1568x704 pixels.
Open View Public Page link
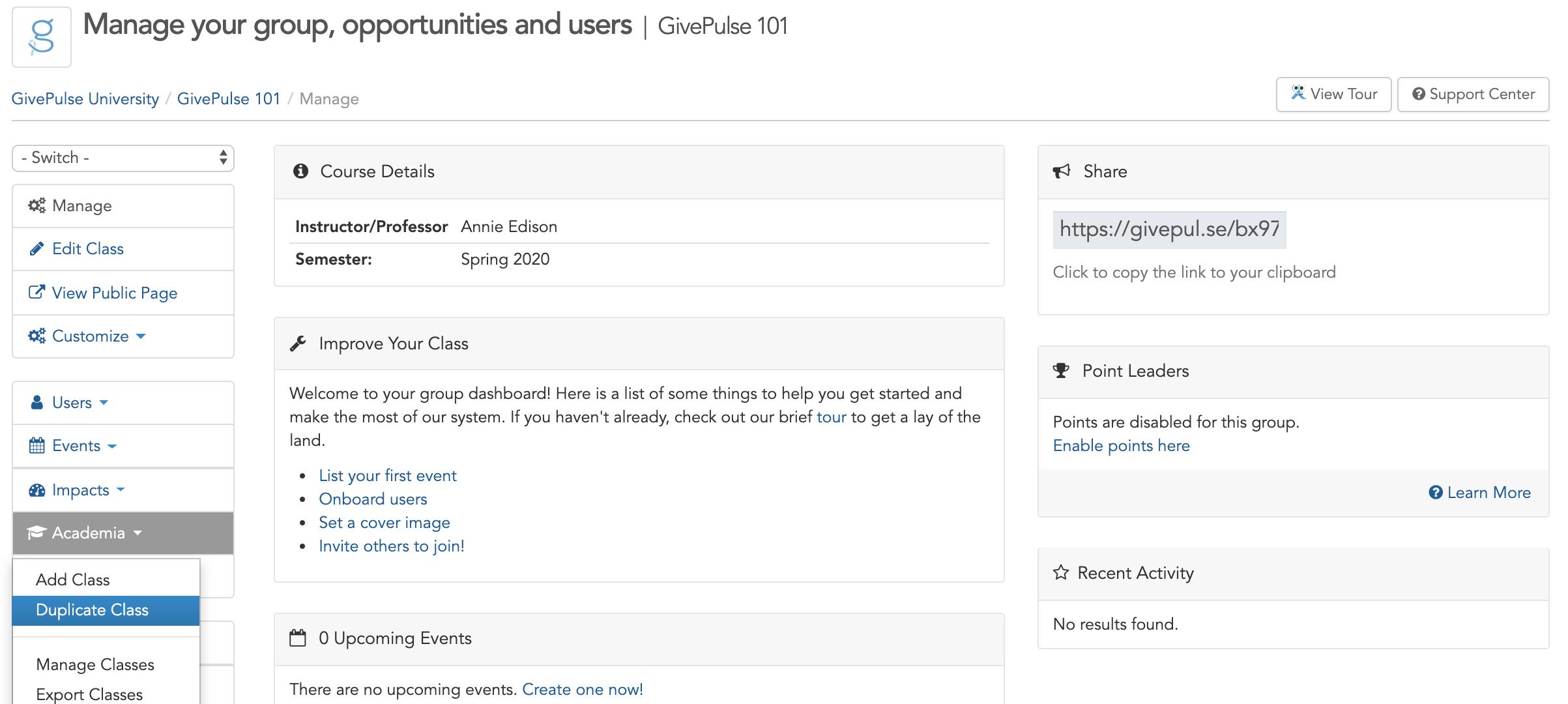(x=123, y=293)
